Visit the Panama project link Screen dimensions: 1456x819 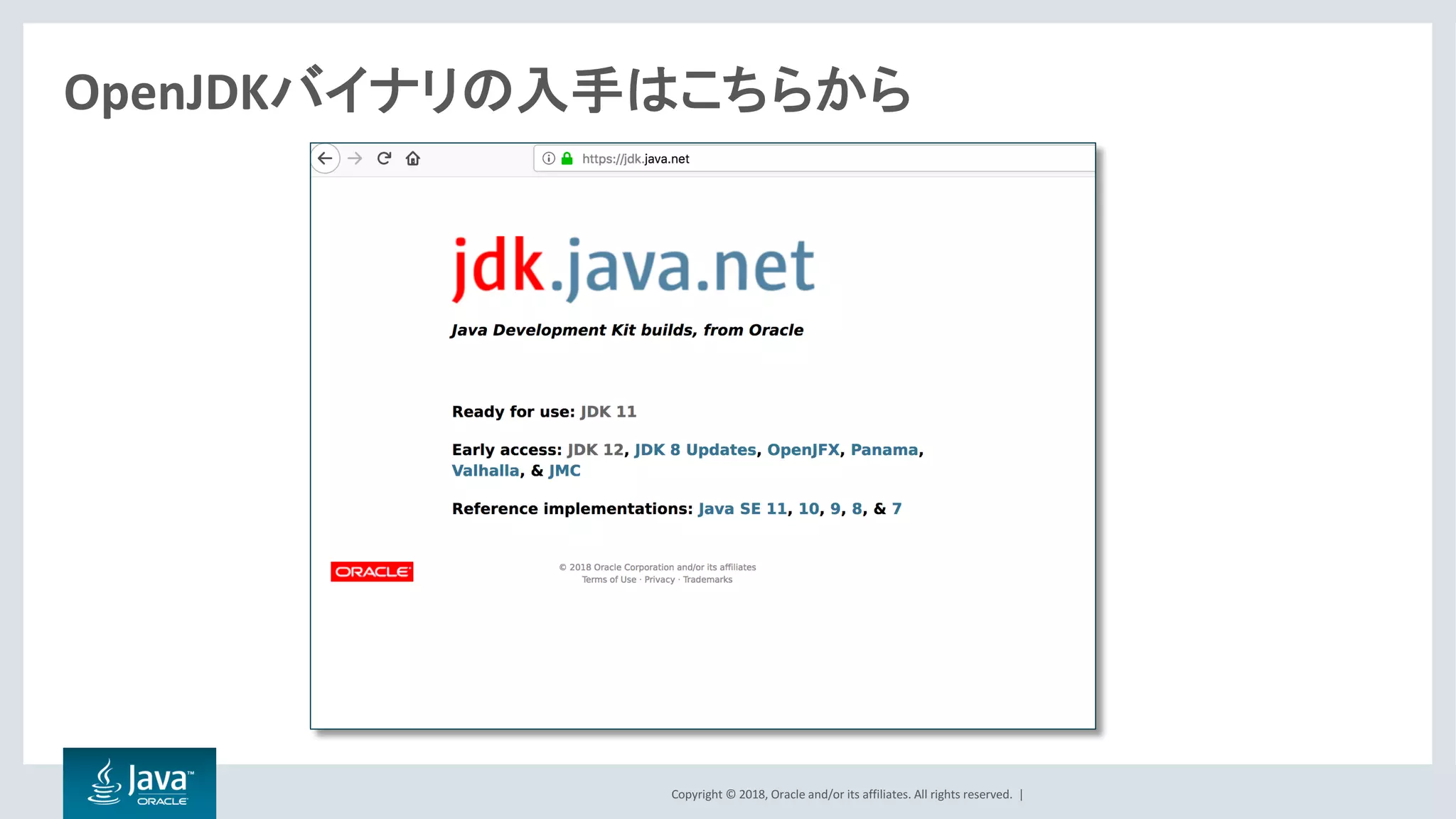pos(884,450)
